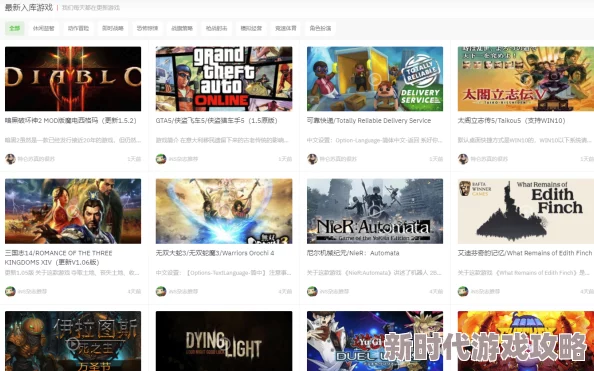Switch to the 战旗策略 category tab
The height and width of the screenshot is (371, 594).
[x=182, y=28]
